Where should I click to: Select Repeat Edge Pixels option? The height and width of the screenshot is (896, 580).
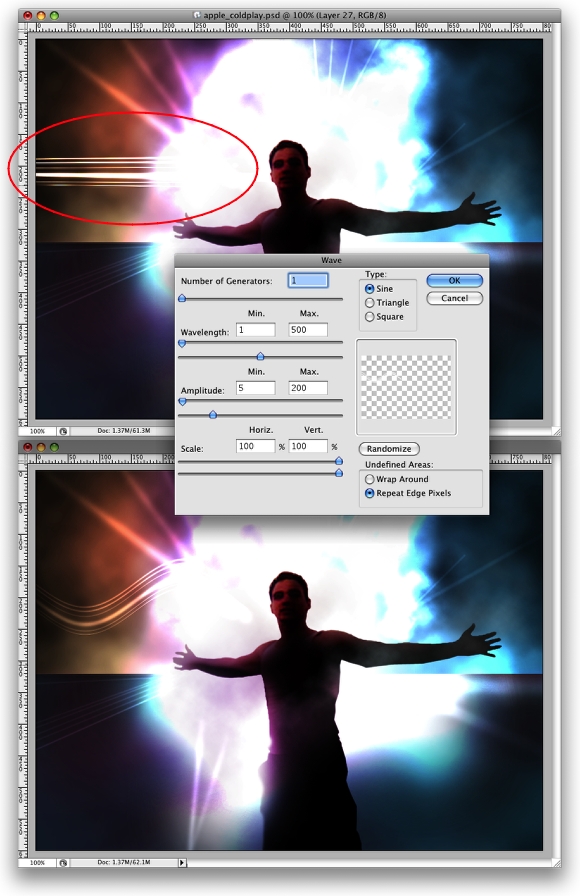tap(369, 493)
